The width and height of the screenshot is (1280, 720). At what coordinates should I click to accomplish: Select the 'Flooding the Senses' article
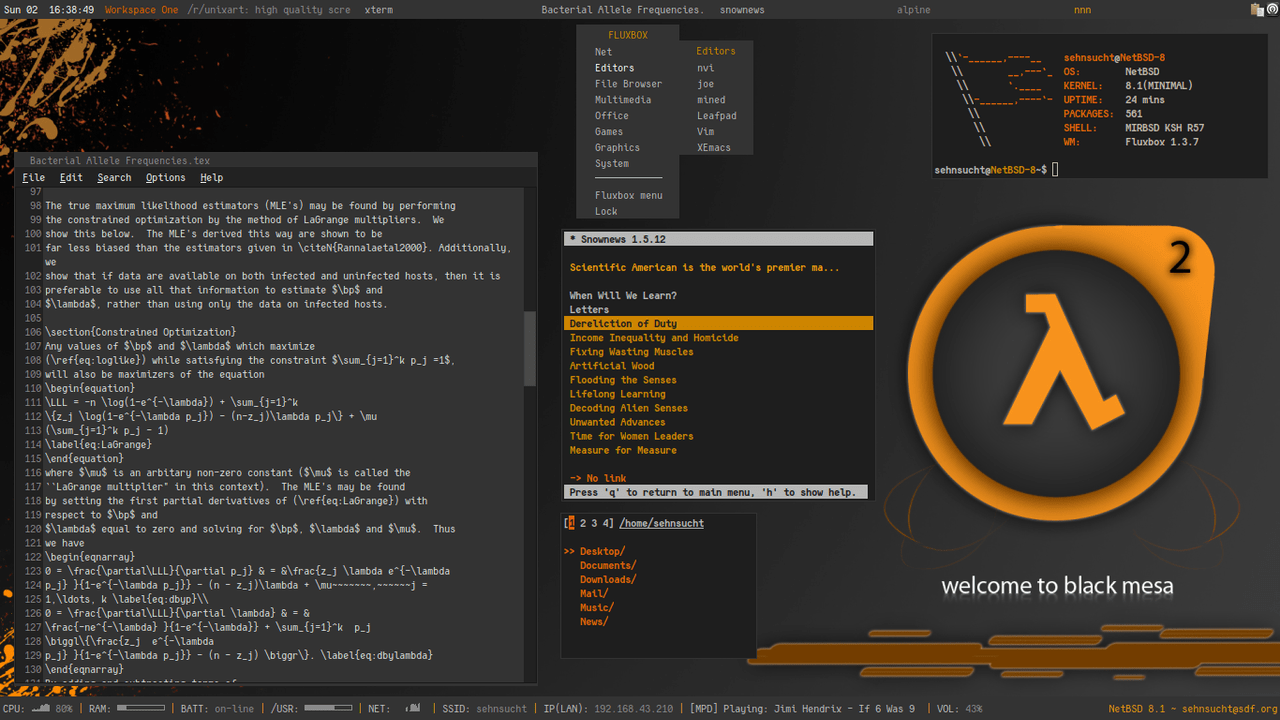623,380
